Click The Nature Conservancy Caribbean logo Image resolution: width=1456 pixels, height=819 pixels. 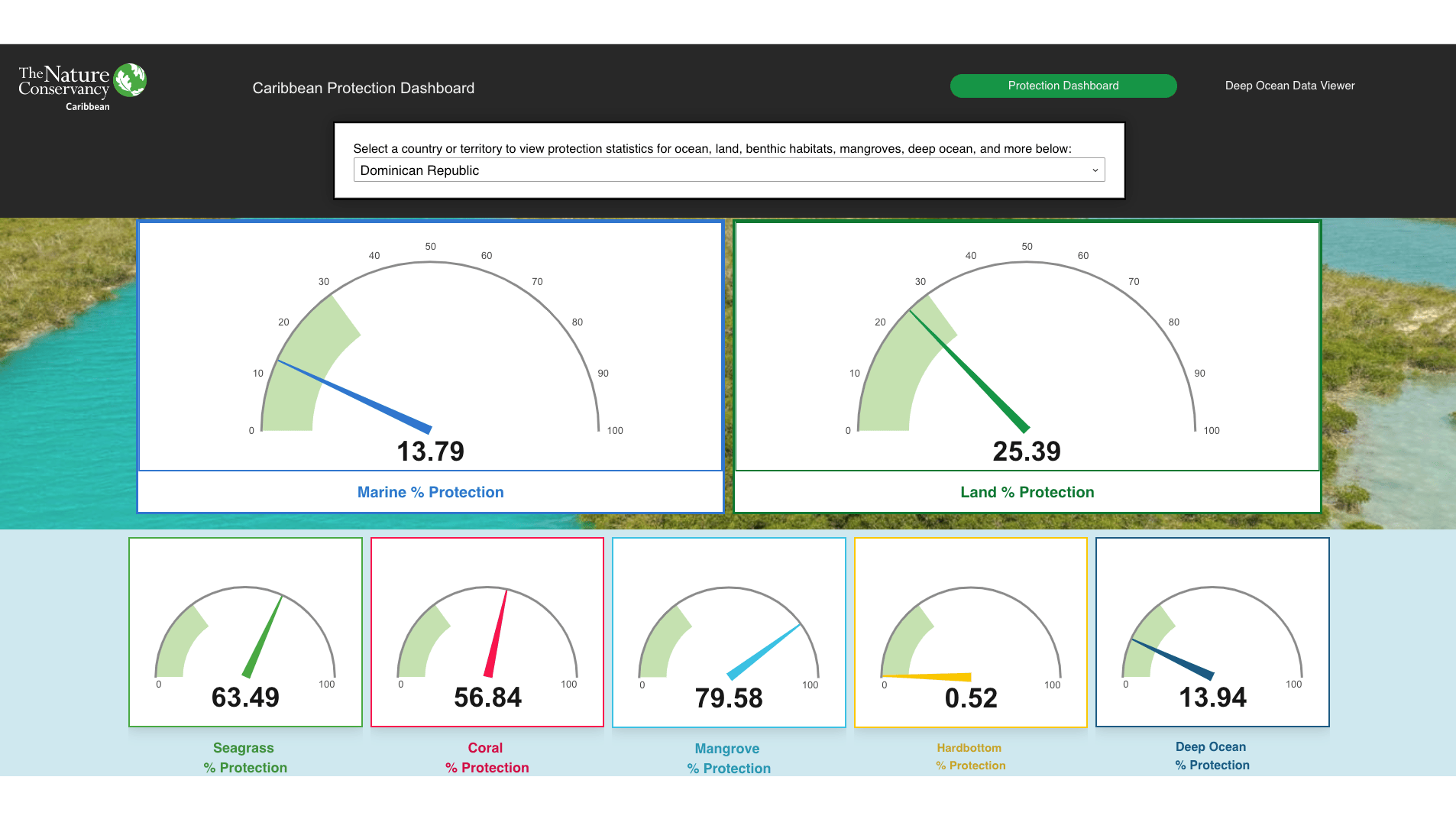[81, 86]
